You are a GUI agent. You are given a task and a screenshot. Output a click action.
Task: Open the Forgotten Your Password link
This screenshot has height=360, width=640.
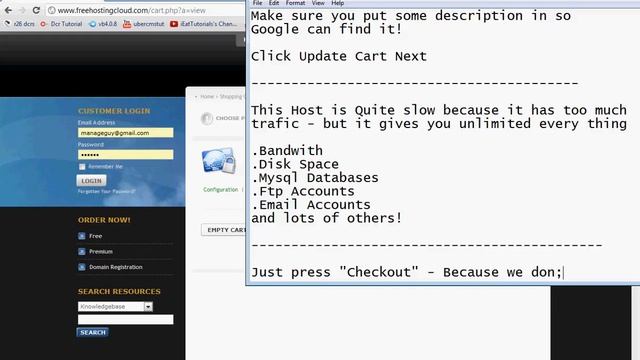pyautogui.click(x=107, y=191)
